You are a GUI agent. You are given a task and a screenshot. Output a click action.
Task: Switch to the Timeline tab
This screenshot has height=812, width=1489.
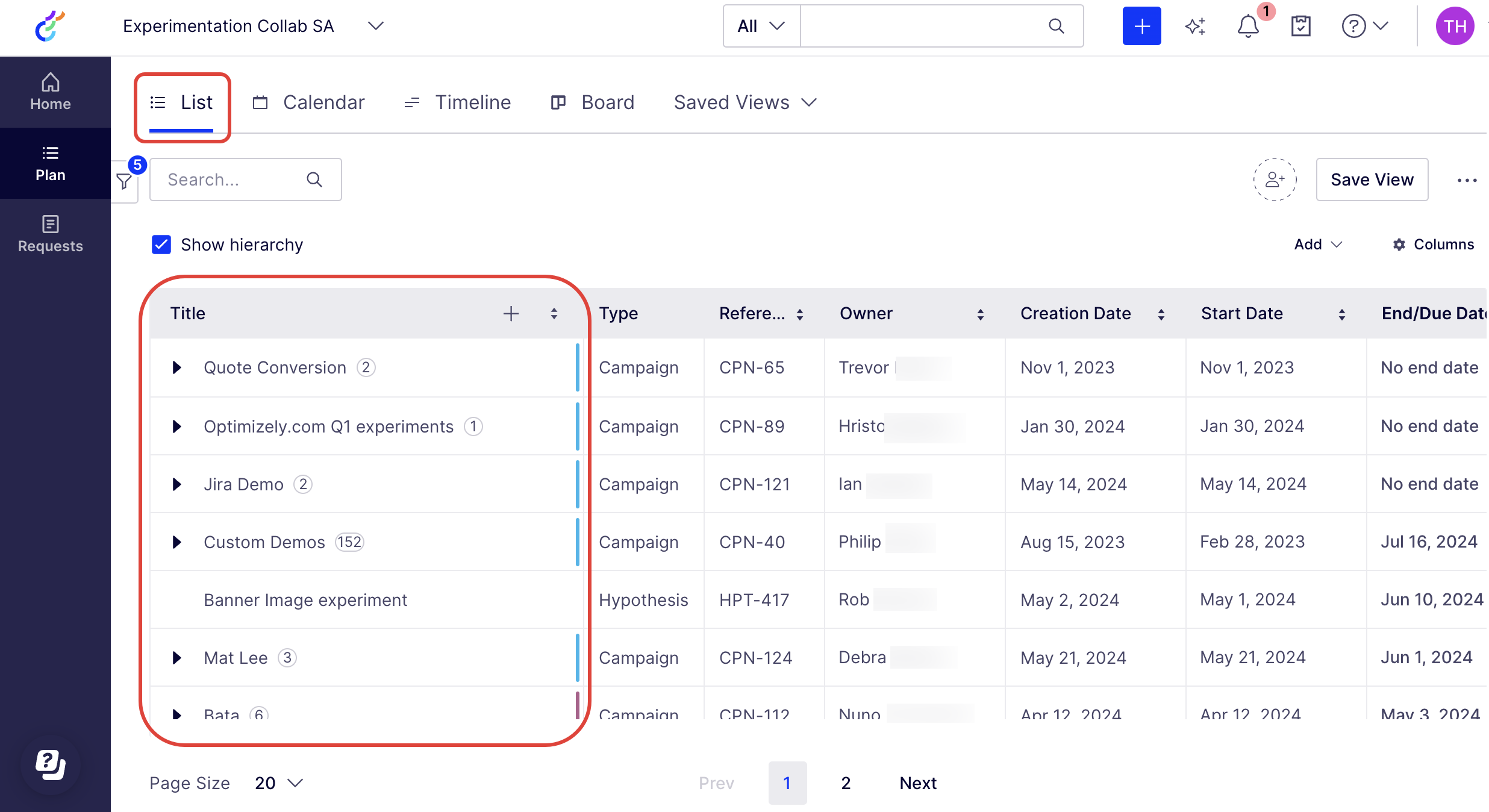pos(457,102)
